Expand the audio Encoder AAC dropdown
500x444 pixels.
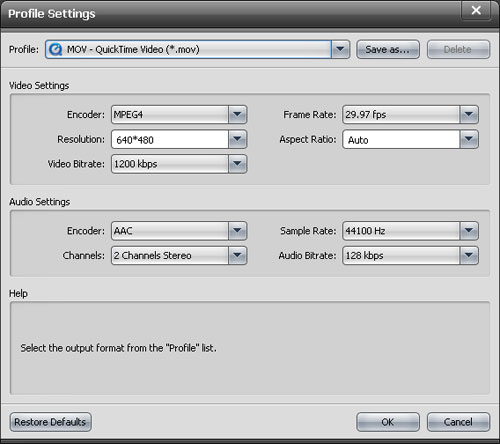(x=237, y=231)
